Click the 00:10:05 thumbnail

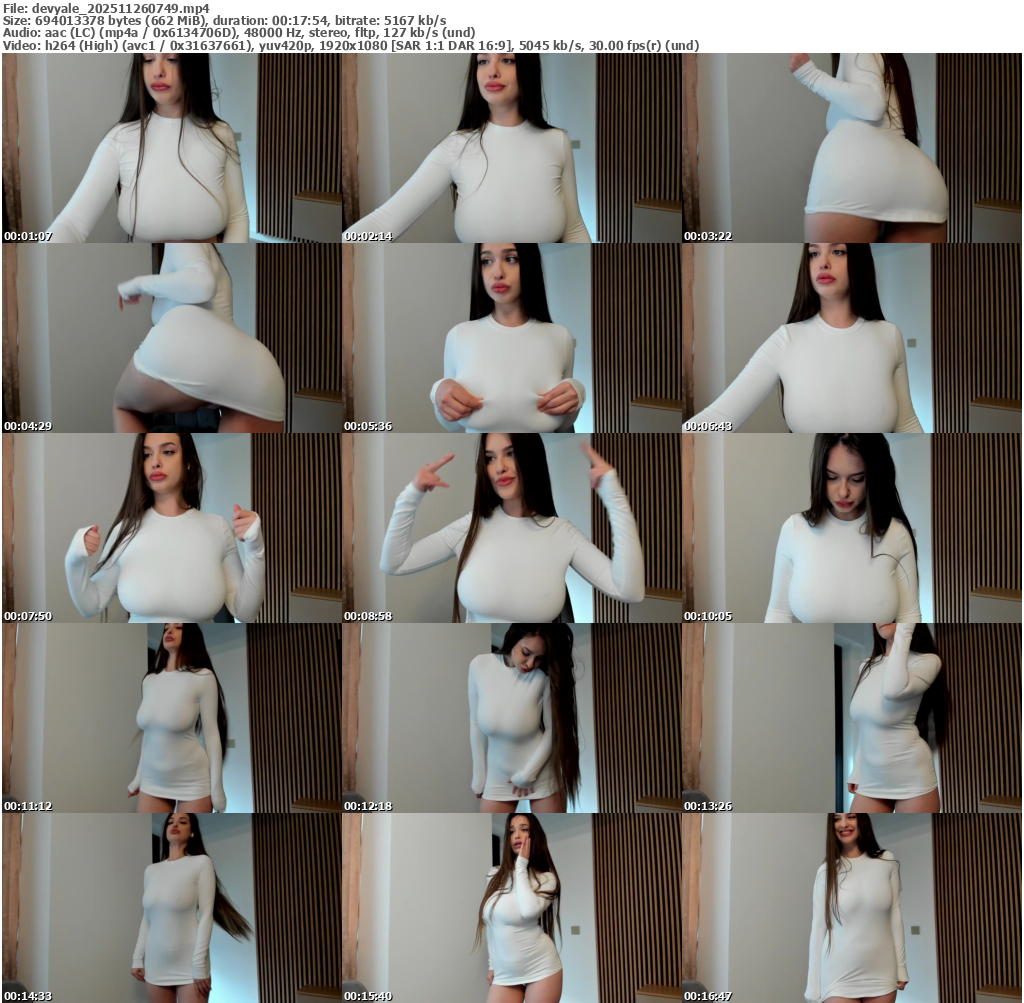click(x=852, y=528)
